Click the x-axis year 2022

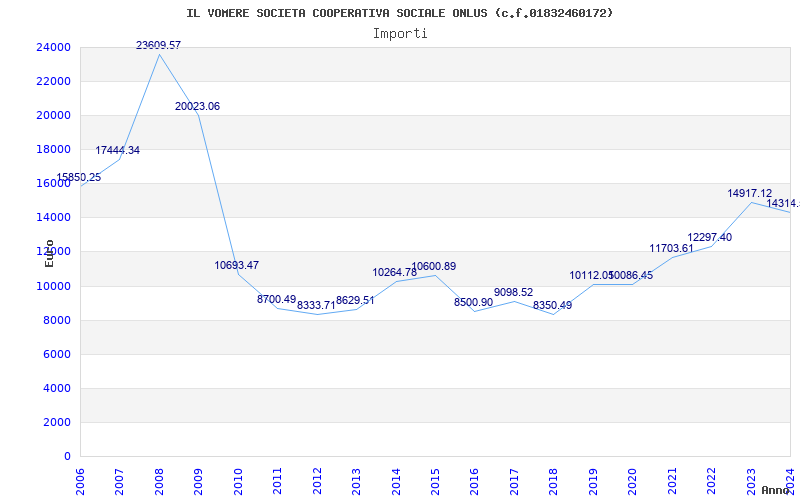[712, 481]
